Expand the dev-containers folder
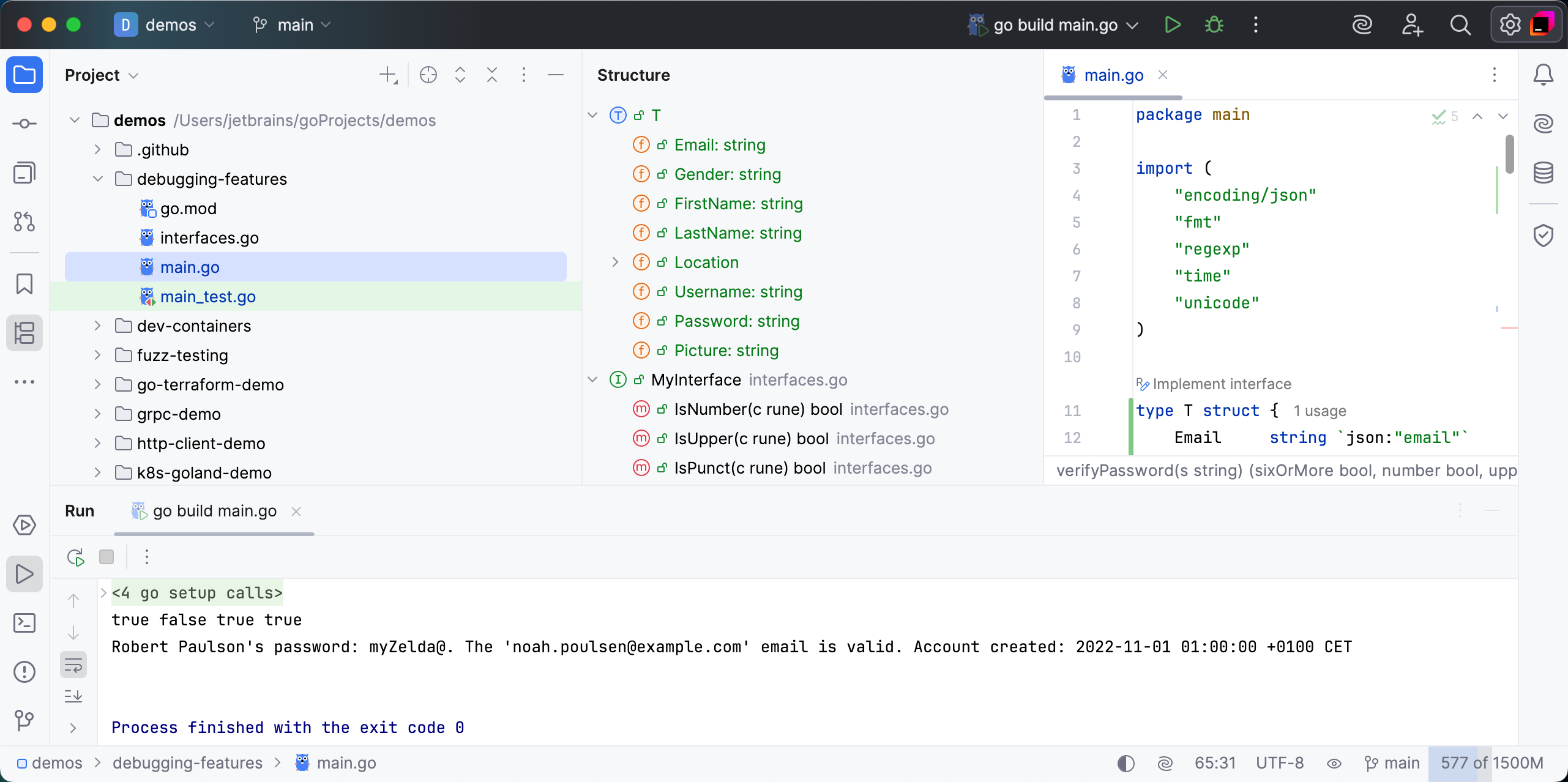1568x782 pixels. [97, 326]
